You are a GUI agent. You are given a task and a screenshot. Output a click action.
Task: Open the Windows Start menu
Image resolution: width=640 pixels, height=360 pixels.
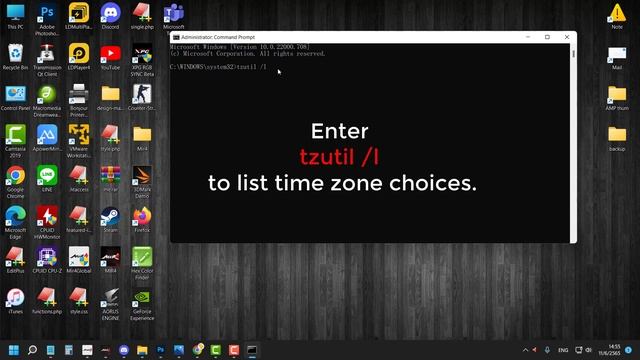14,350
